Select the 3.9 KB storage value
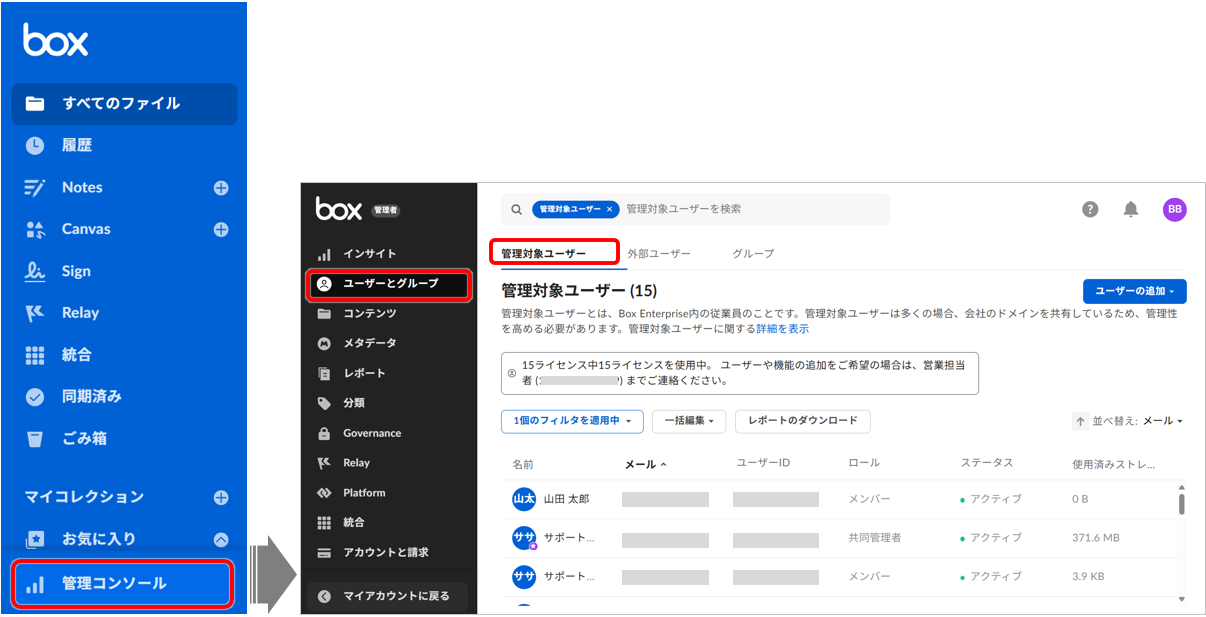Viewport: 1206px width, 617px height. click(1090, 577)
